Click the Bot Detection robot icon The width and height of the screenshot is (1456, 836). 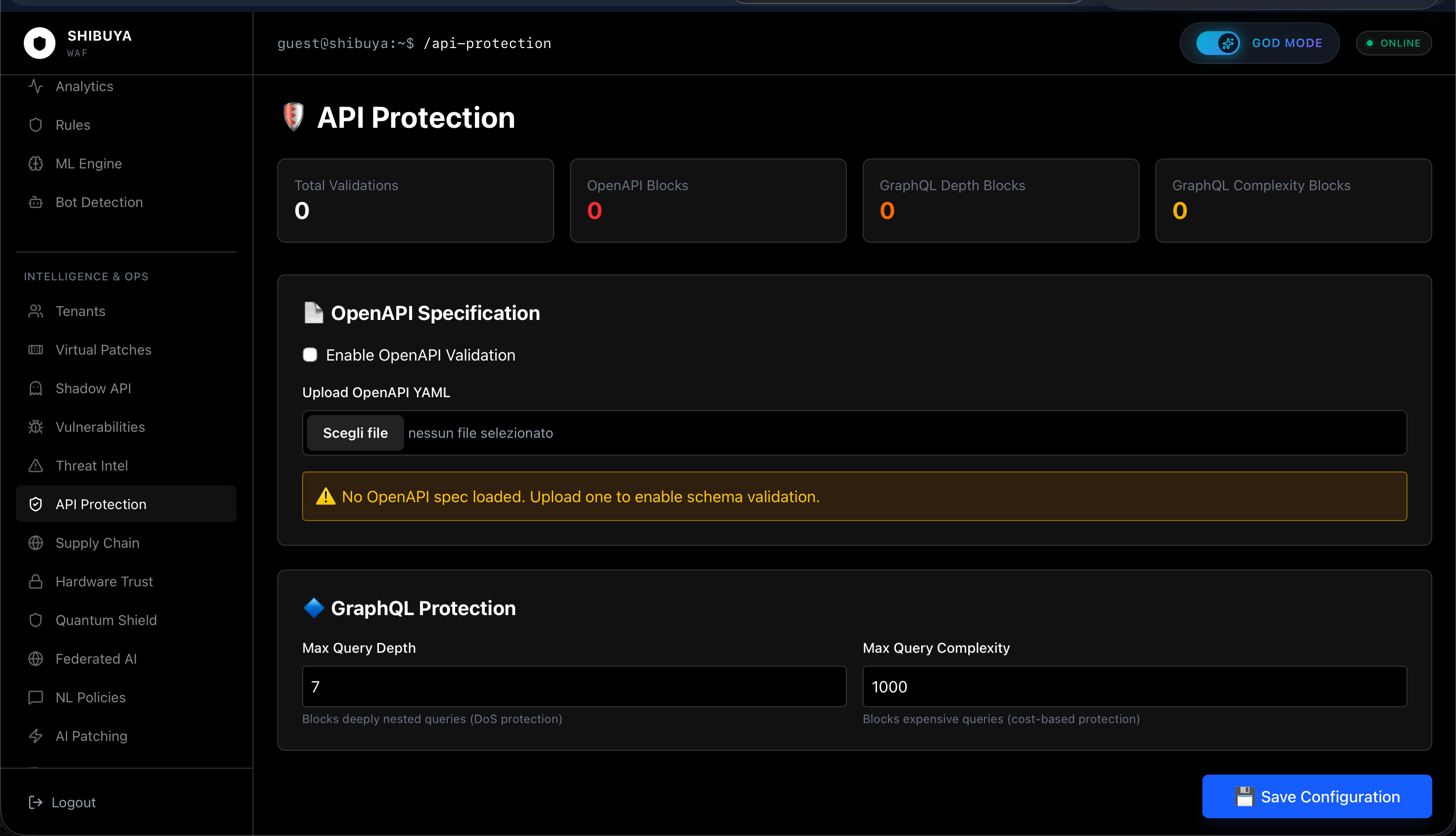pos(36,202)
